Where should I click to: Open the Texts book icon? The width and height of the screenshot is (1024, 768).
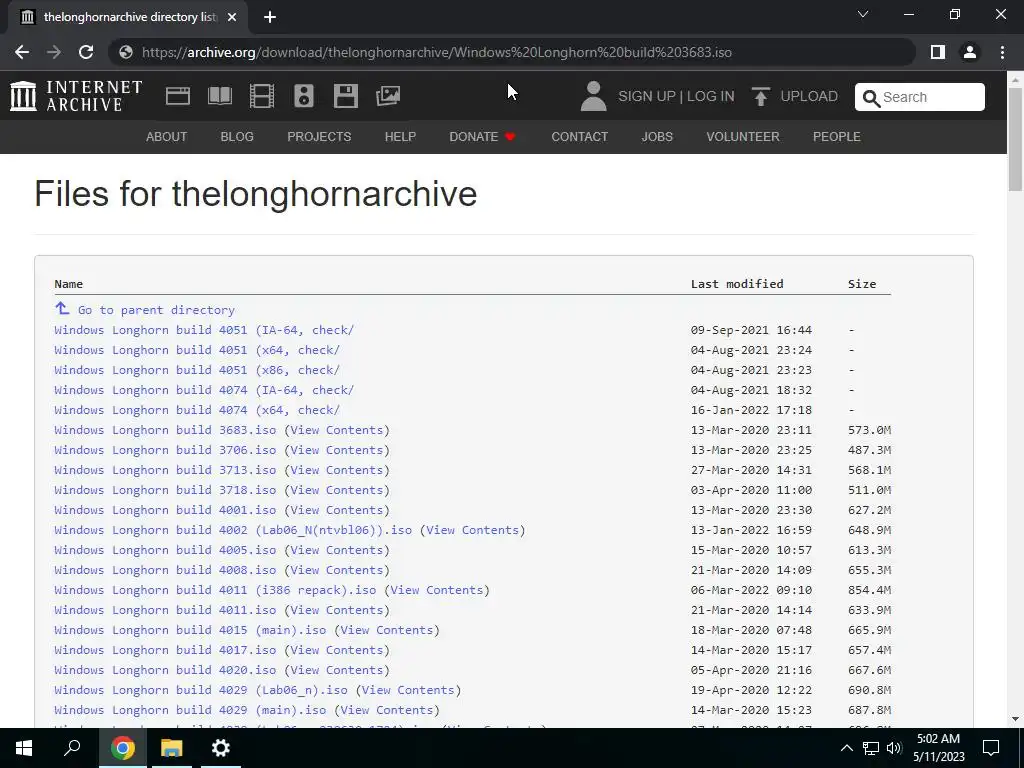coord(220,96)
